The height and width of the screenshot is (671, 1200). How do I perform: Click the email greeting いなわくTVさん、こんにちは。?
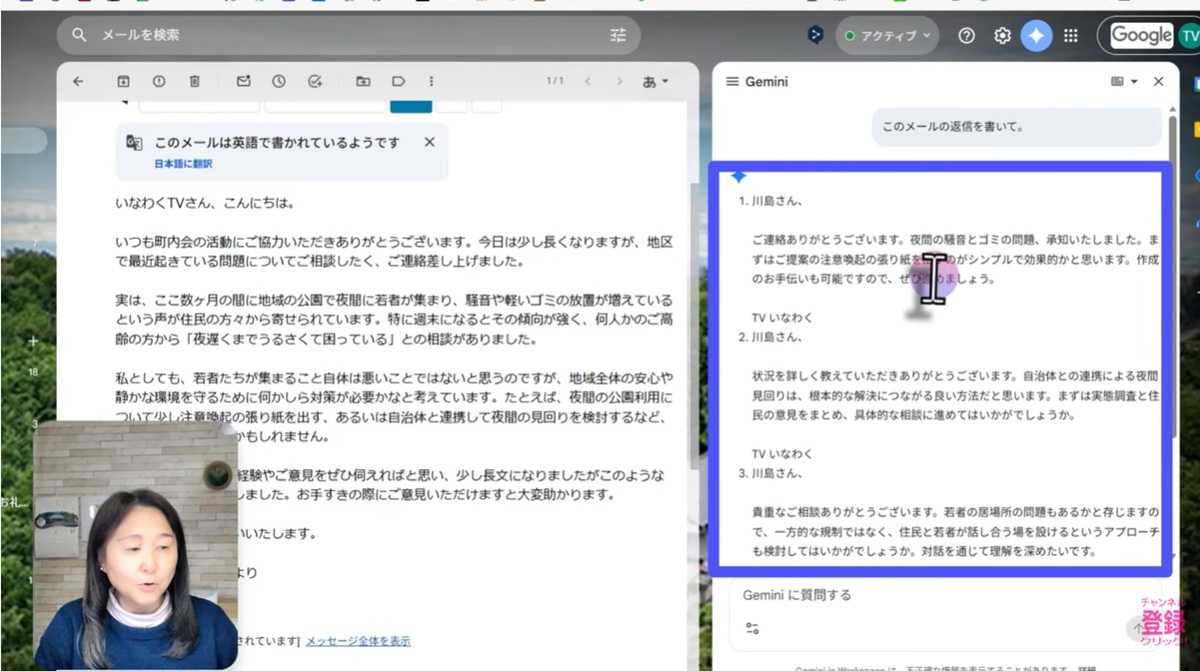[205, 203]
